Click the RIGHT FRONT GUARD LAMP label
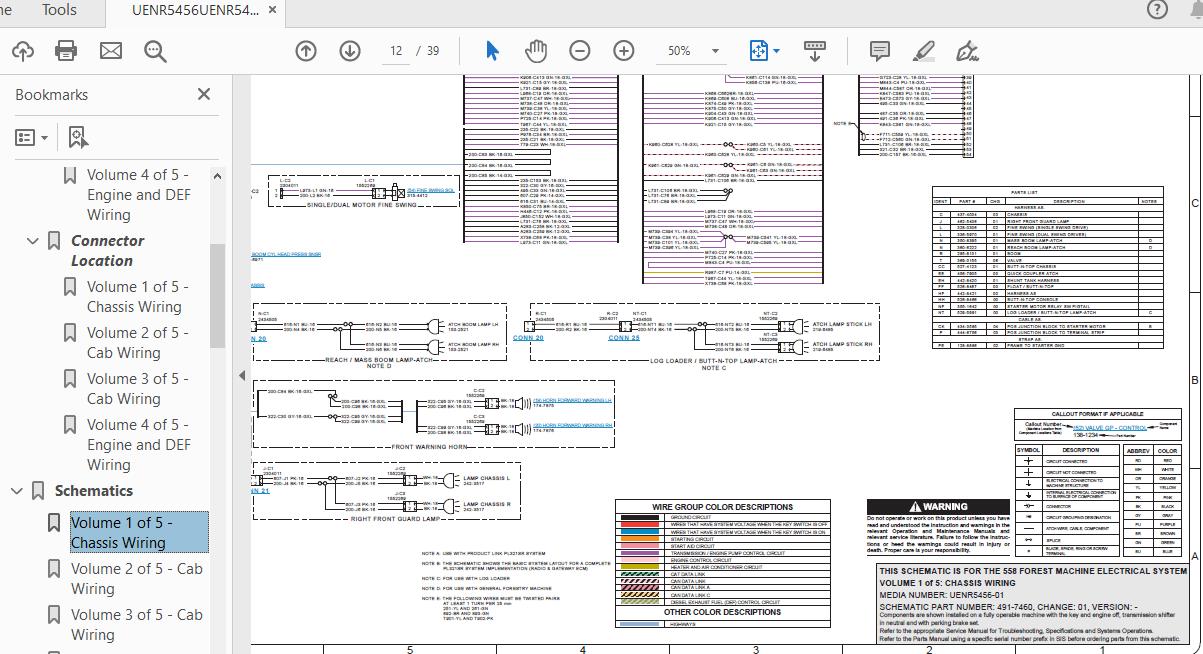Viewport: 1203px width, 654px height. tap(397, 519)
